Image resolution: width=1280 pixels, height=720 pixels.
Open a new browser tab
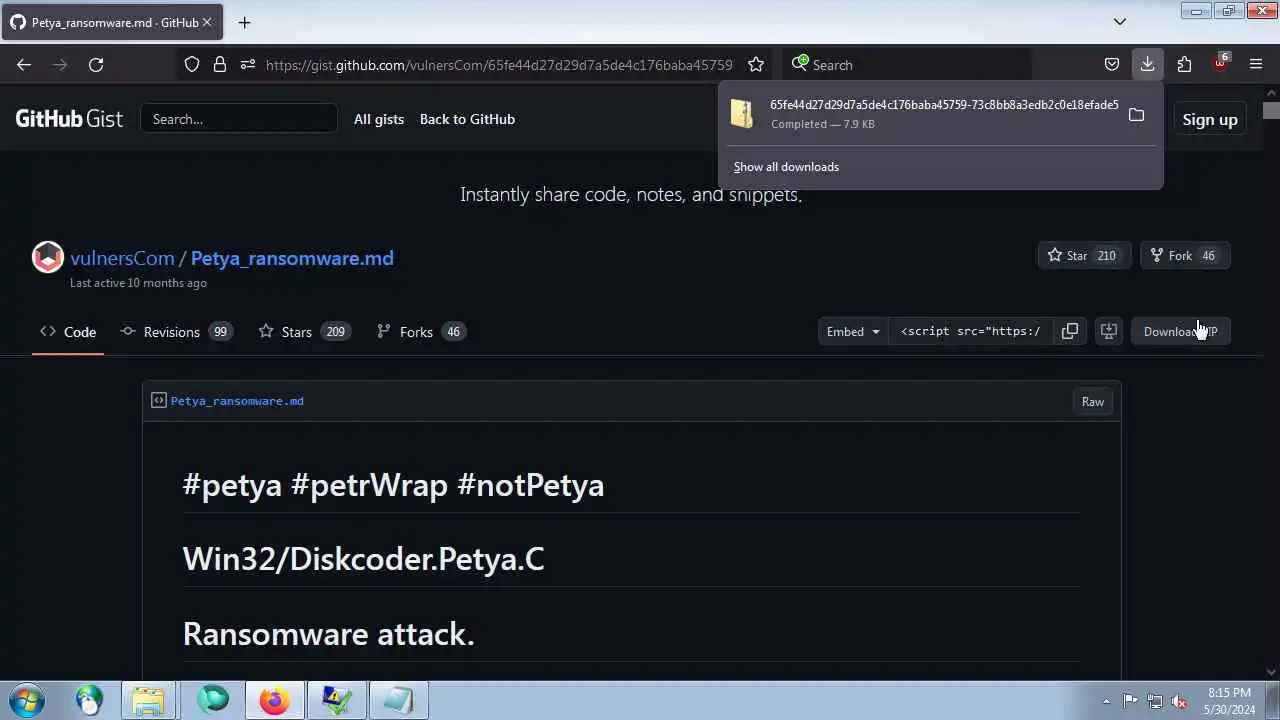pos(244,22)
